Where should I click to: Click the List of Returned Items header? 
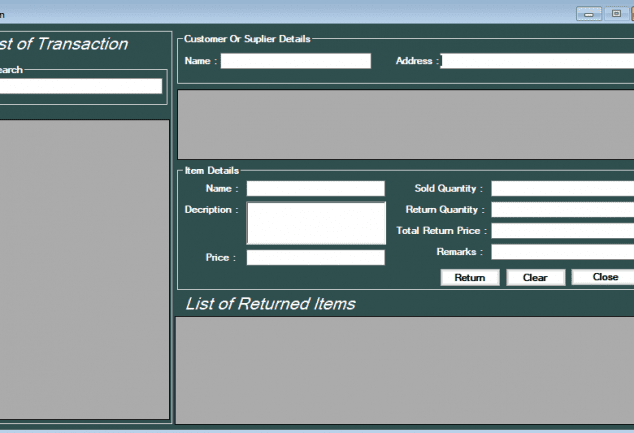click(x=270, y=304)
